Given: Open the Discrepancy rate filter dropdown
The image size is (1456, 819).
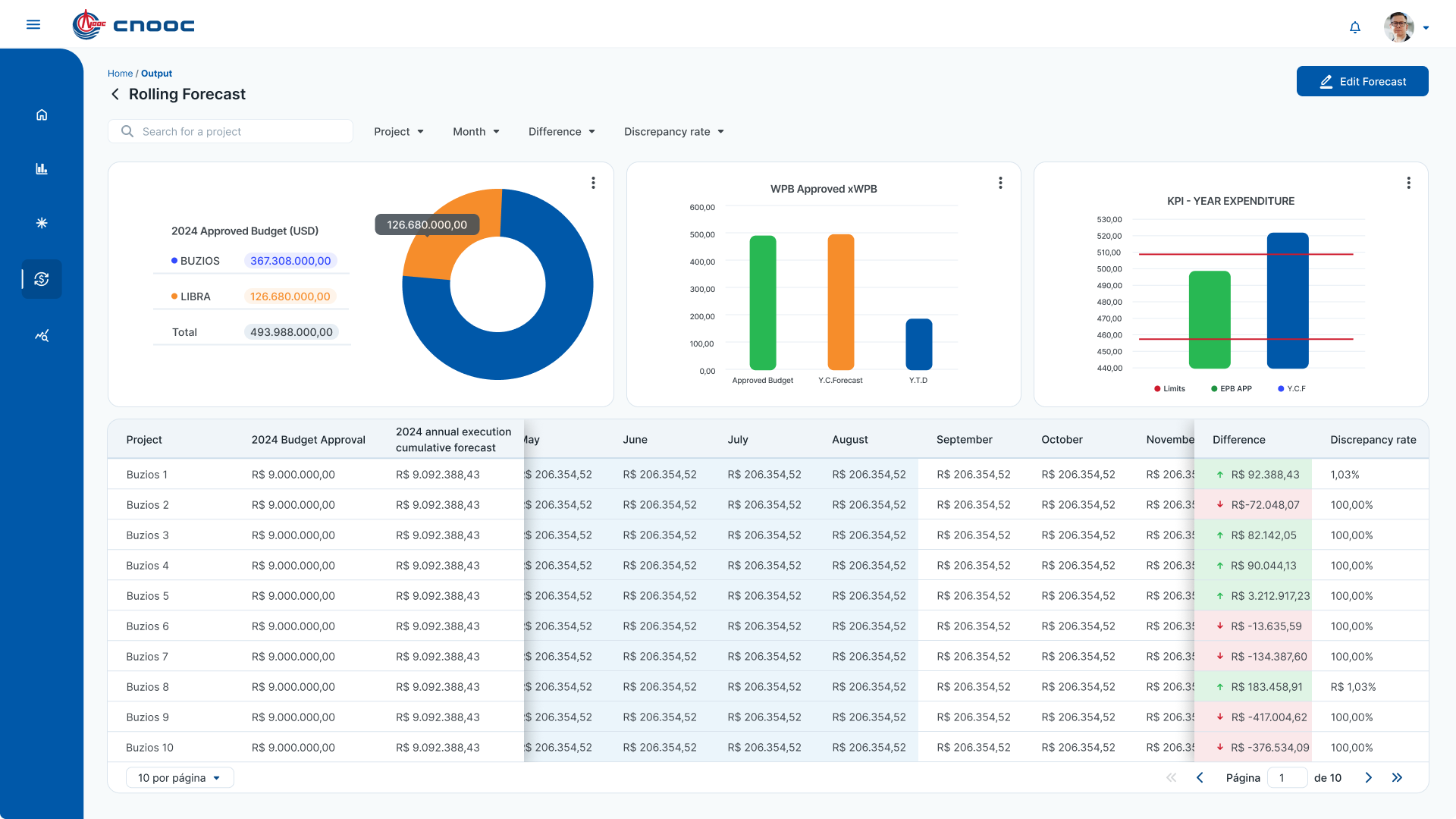Looking at the screenshot, I should point(674,132).
